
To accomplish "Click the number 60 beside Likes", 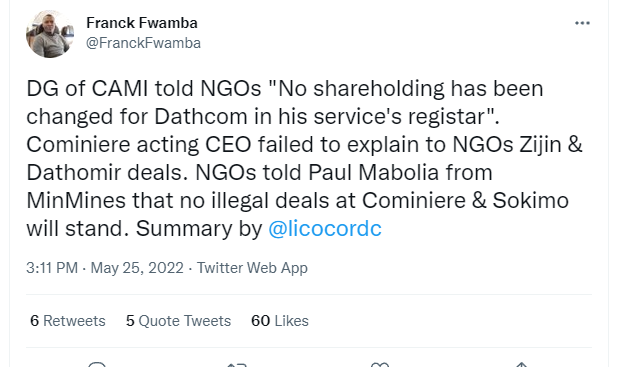I will 261,321.
